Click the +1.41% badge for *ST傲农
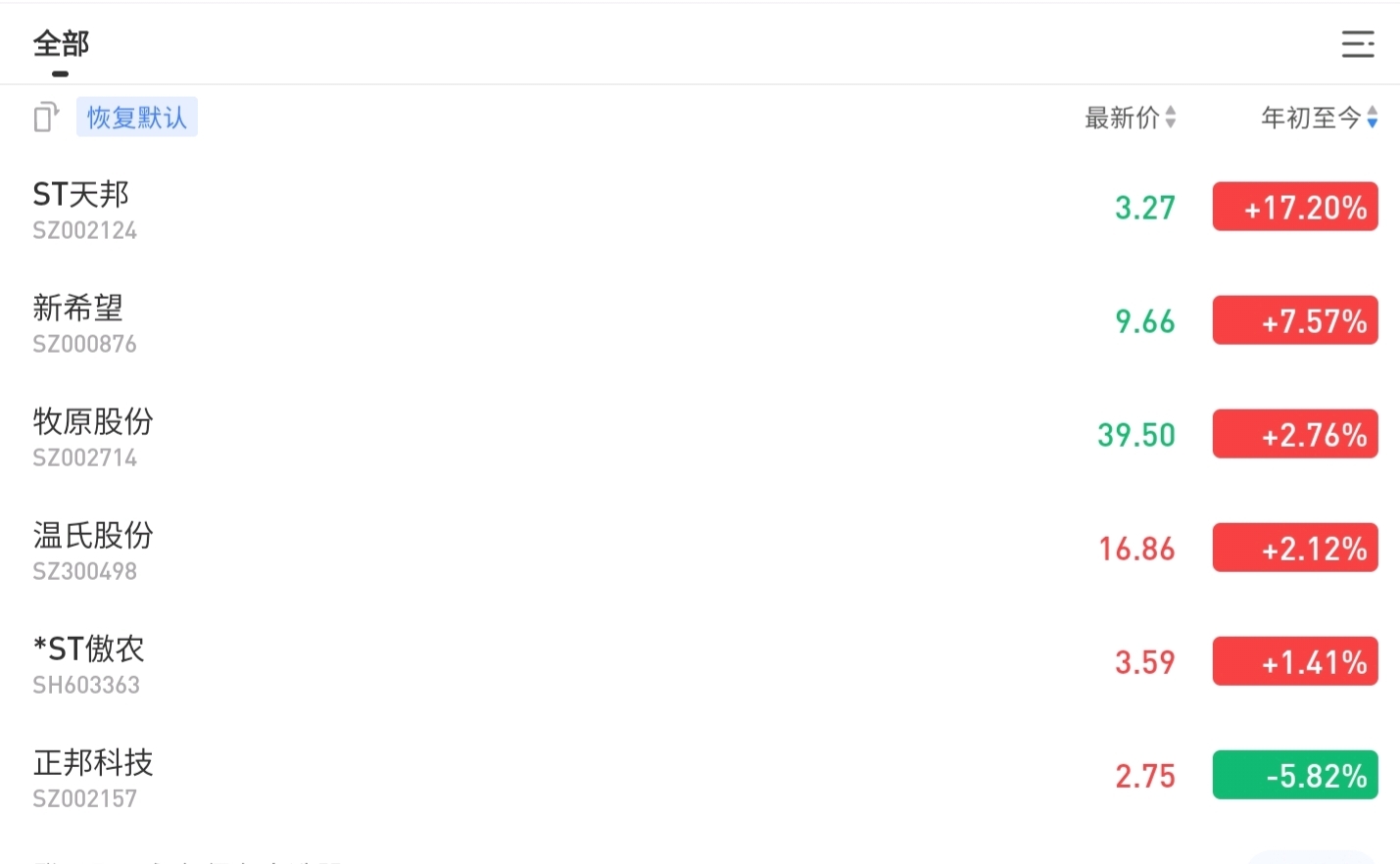1400x864 pixels. click(x=1295, y=661)
